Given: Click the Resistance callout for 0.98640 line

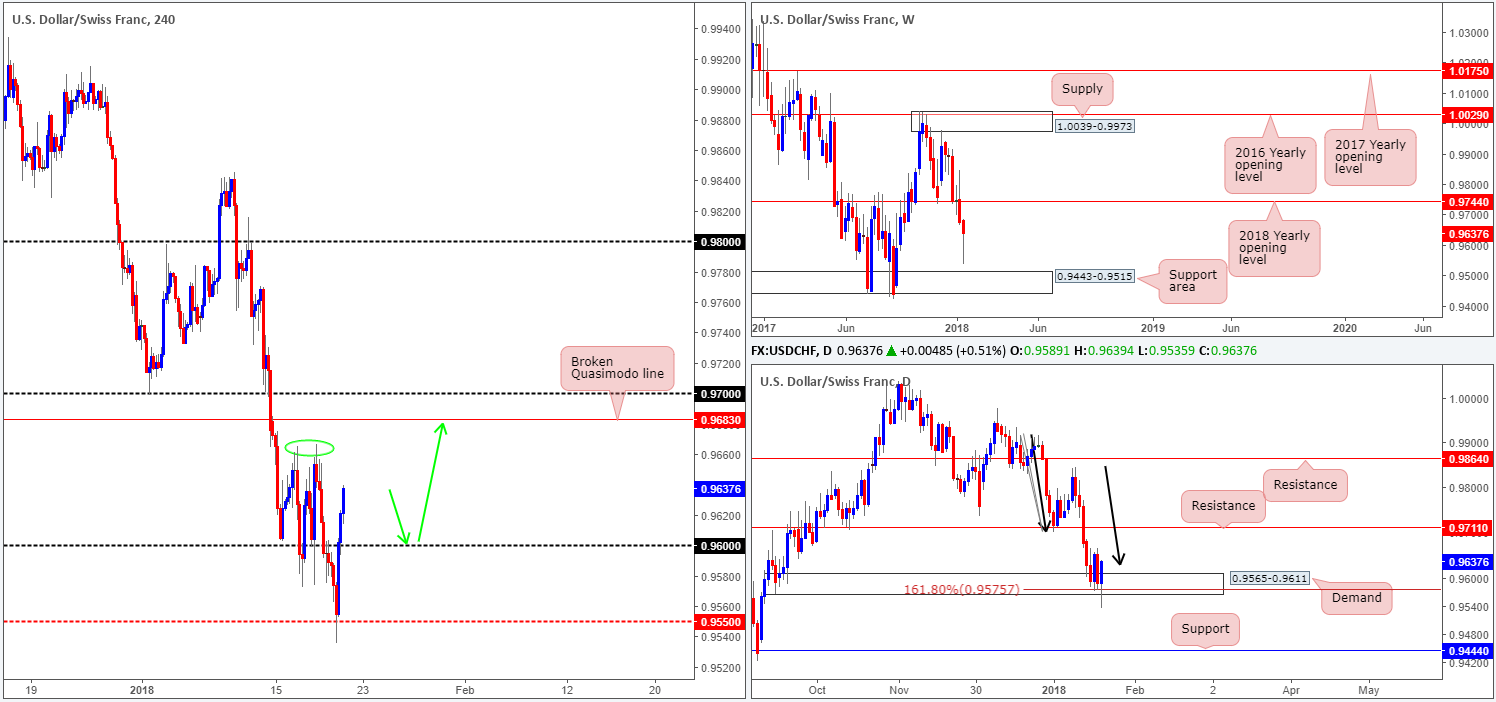Looking at the screenshot, I should point(1306,485).
